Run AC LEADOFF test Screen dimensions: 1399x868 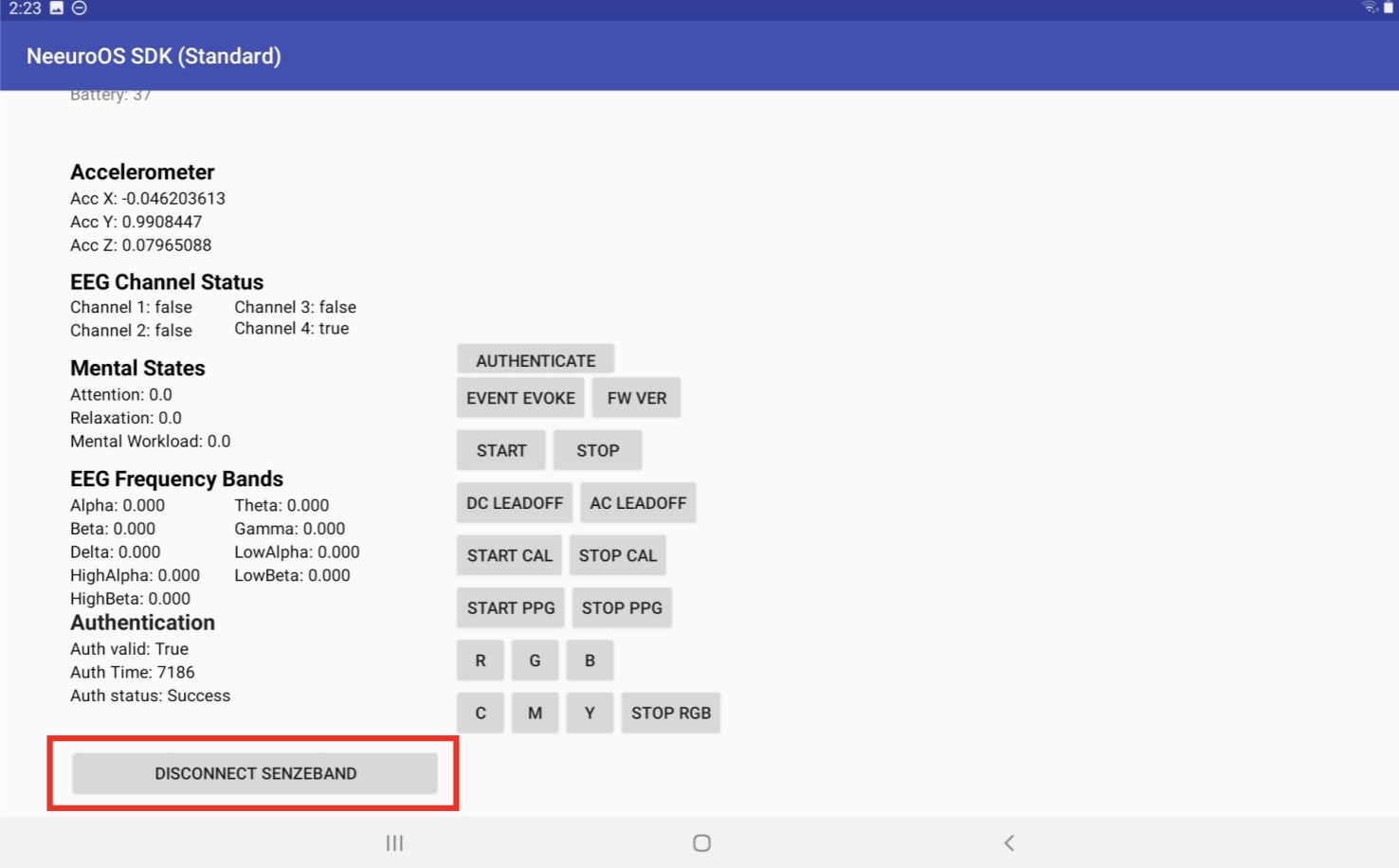point(638,502)
